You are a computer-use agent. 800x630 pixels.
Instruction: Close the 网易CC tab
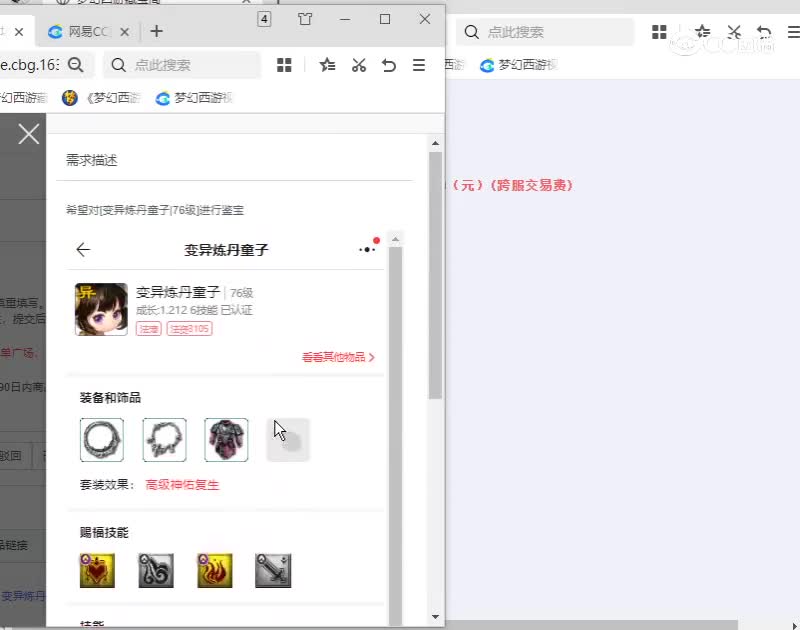point(124,32)
